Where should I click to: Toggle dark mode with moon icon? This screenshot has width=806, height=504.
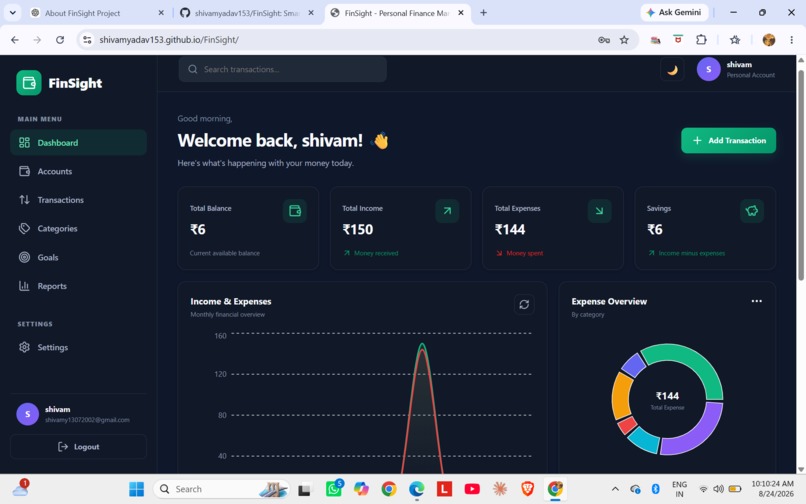[x=672, y=70]
